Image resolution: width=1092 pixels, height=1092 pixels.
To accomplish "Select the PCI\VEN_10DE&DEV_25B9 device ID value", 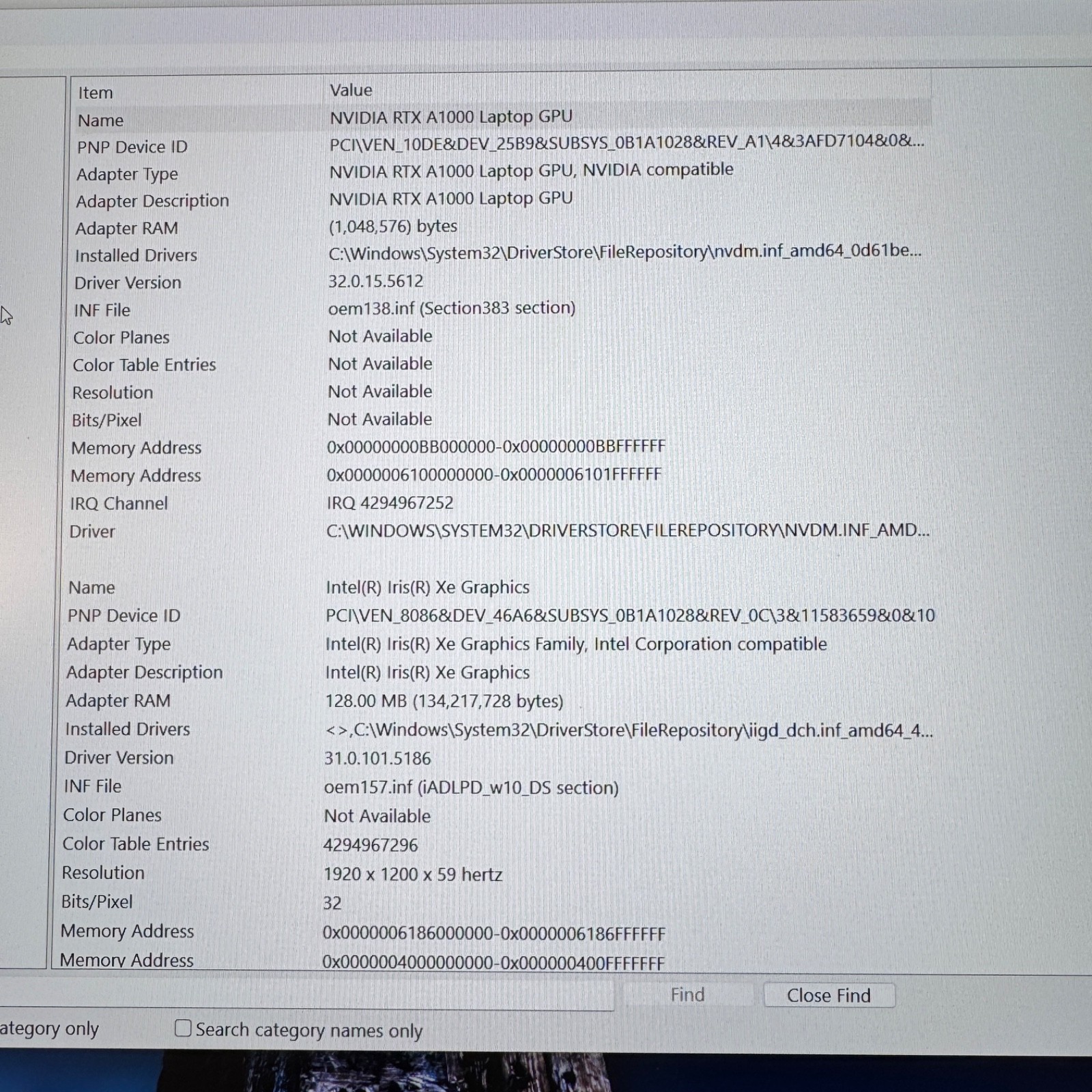I will coord(627,142).
